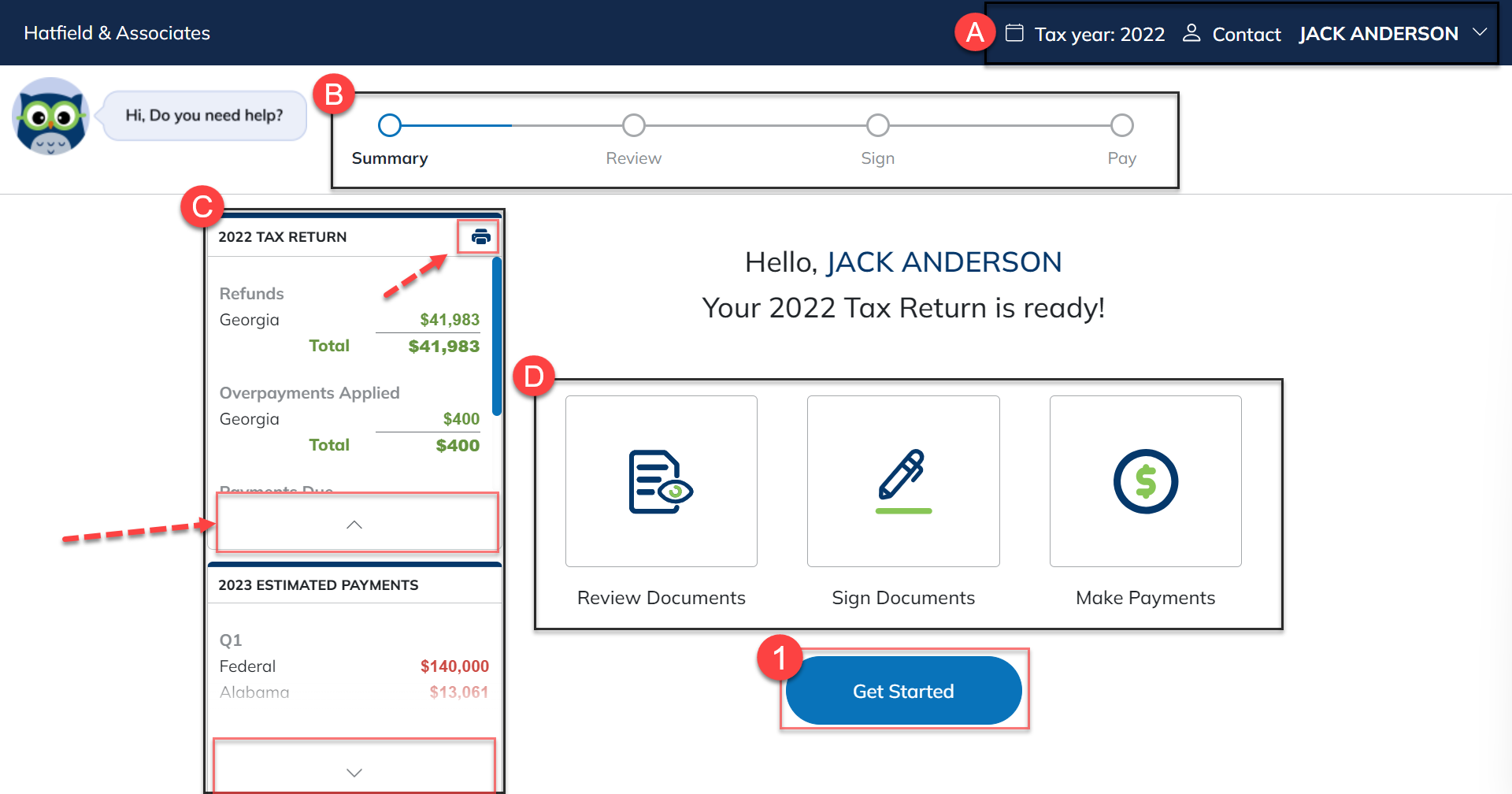Click the tax return panel scrollbar

click(x=497, y=336)
